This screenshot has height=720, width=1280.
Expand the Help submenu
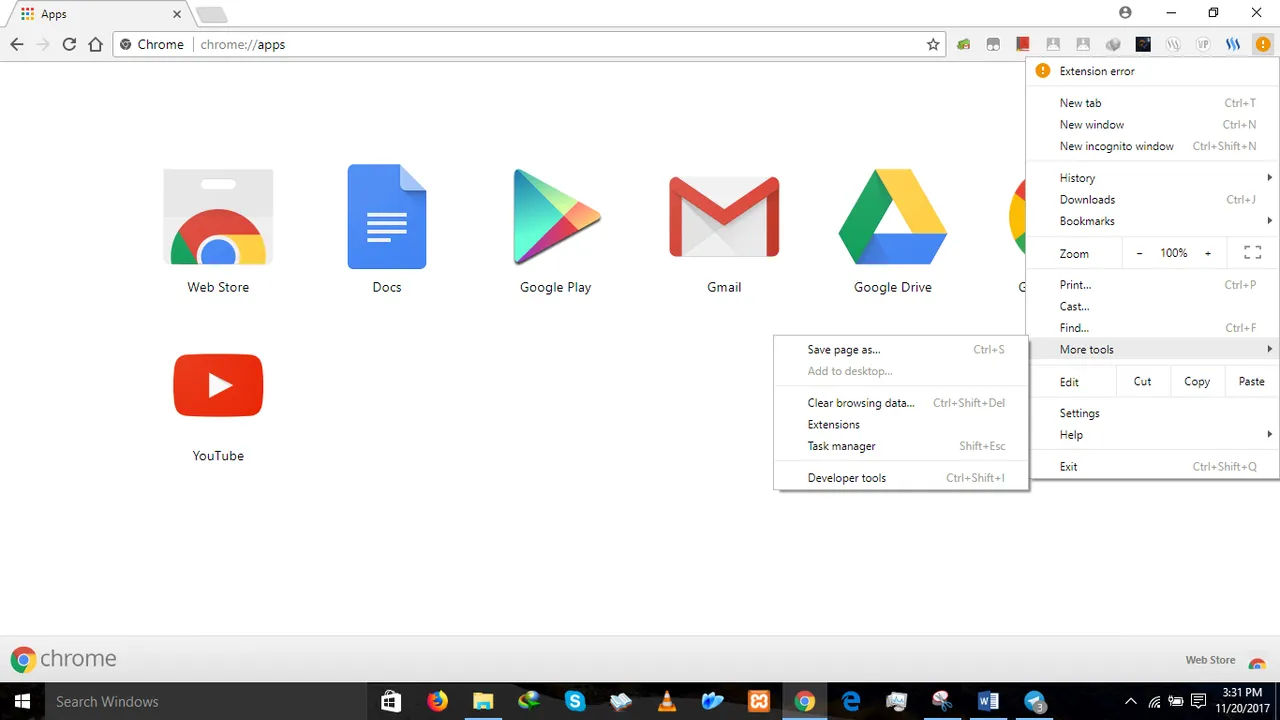[x=1153, y=435]
